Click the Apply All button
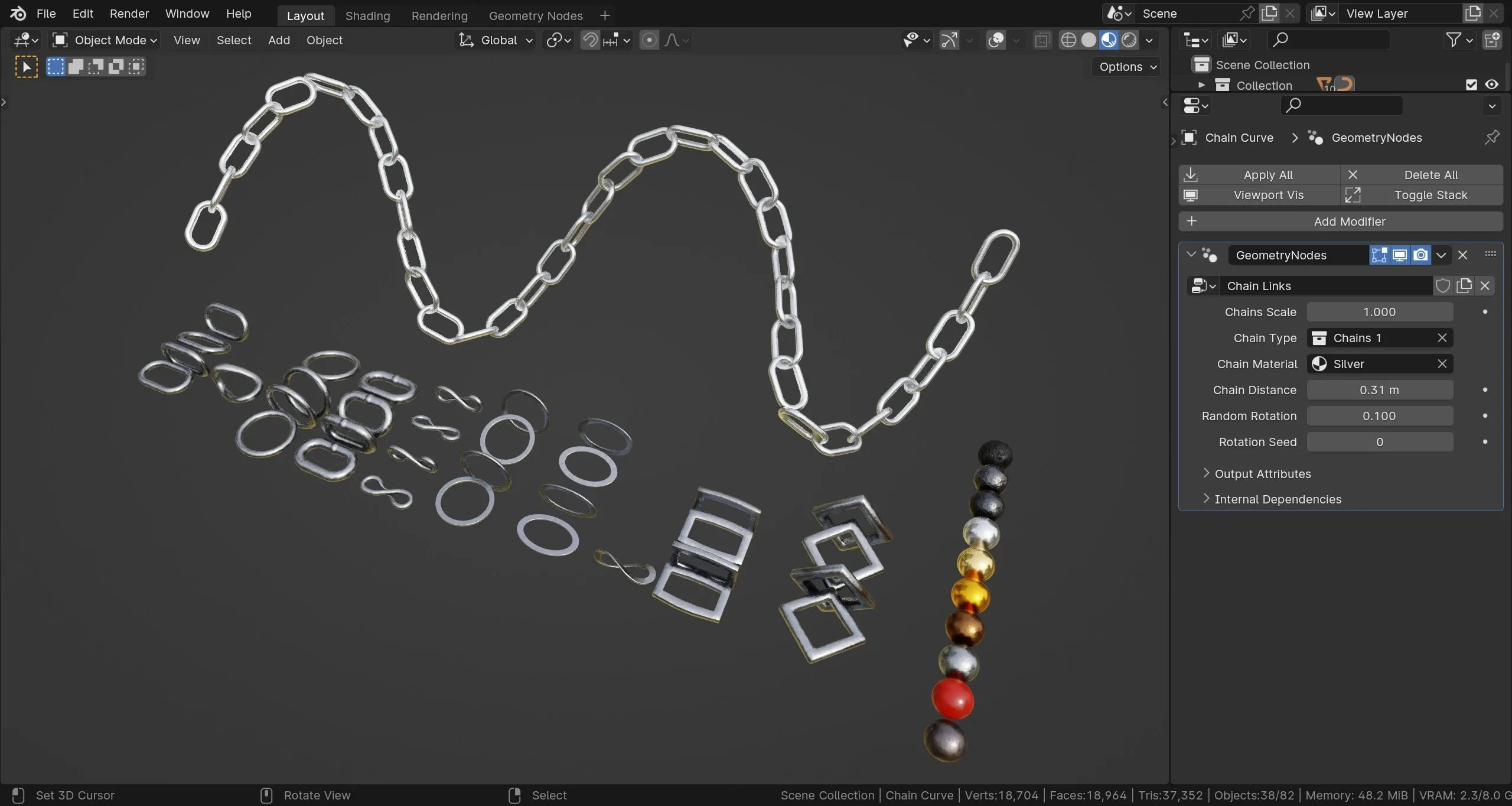 (x=1268, y=174)
